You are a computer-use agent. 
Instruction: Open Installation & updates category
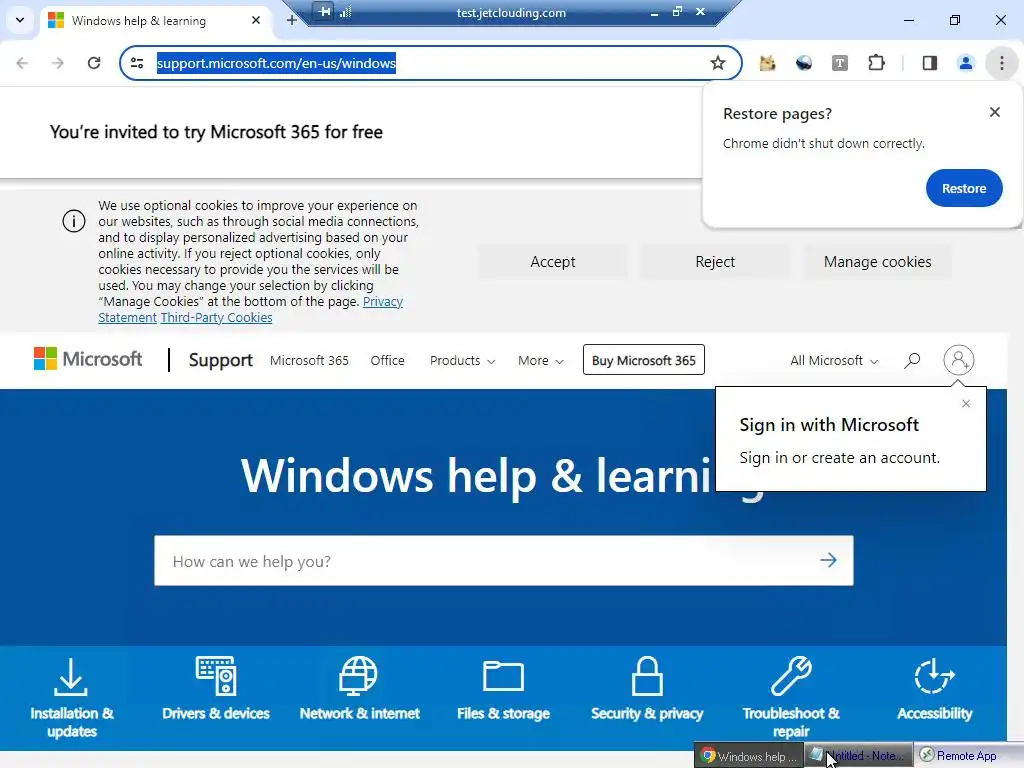click(x=71, y=698)
